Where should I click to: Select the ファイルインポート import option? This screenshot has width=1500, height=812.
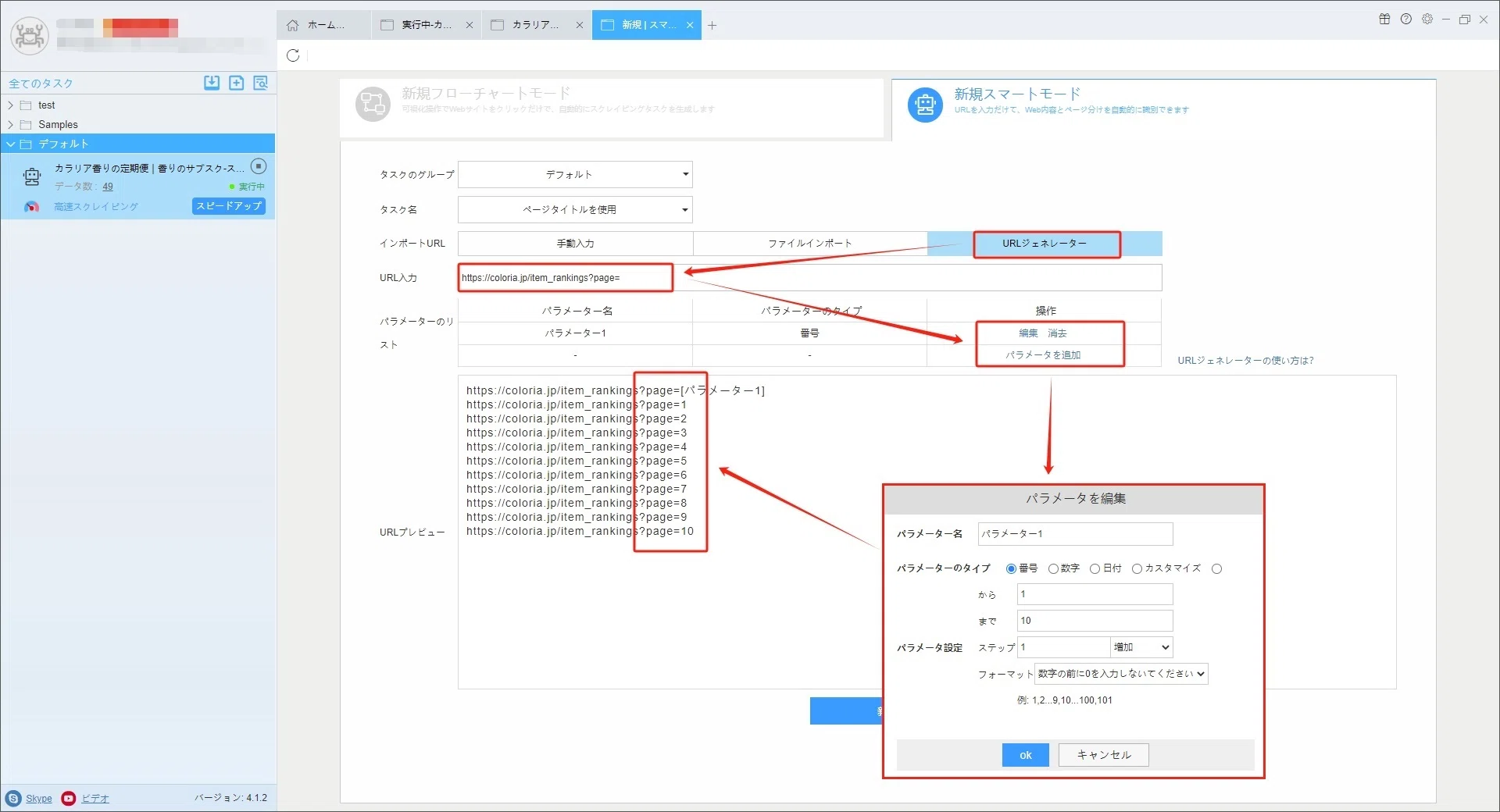[x=810, y=244]
